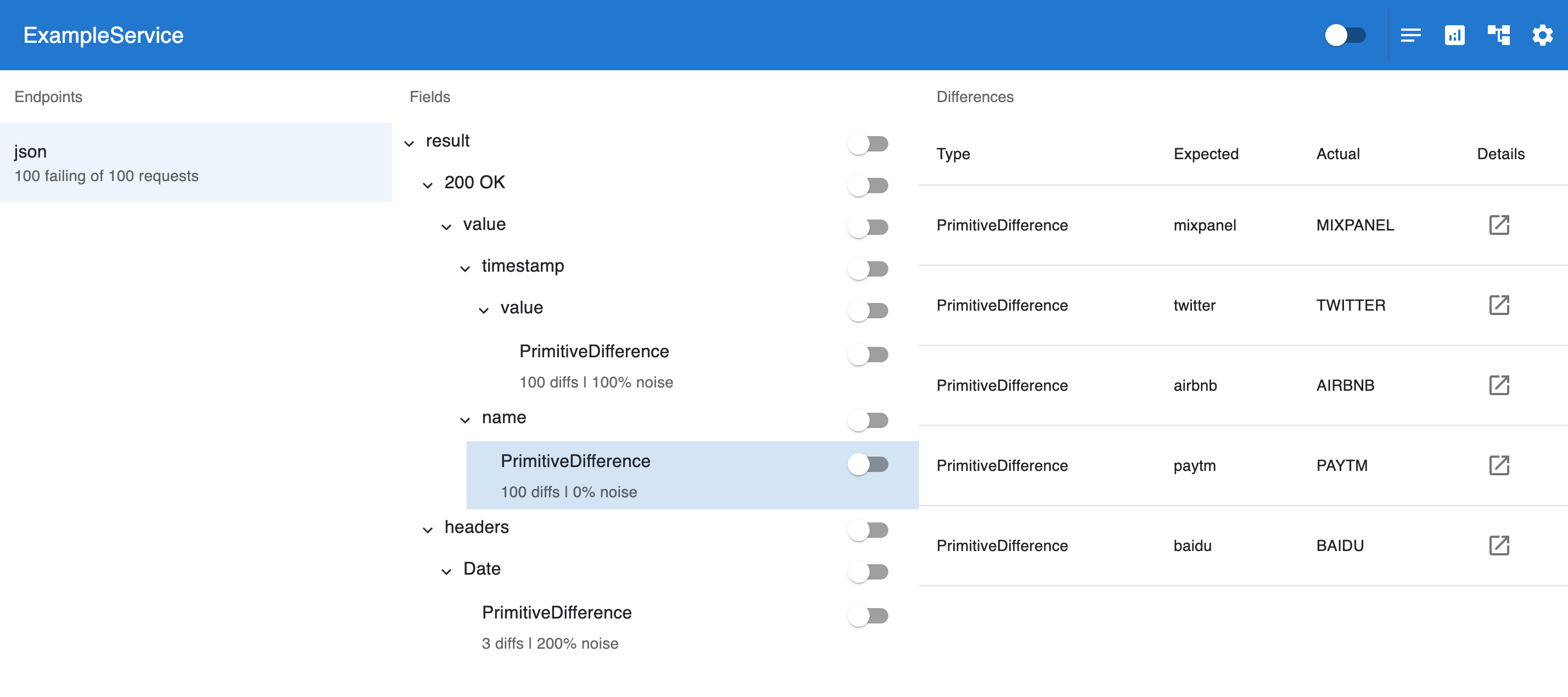Viewport: 1568px width, 697px height.
Task: Open details for the airbnb difference
Action: coord(1499,385)
